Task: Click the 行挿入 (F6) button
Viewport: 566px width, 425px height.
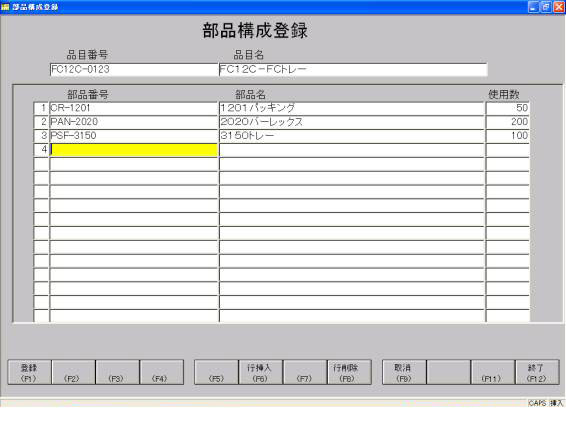Action: click(x=260, y=372)
